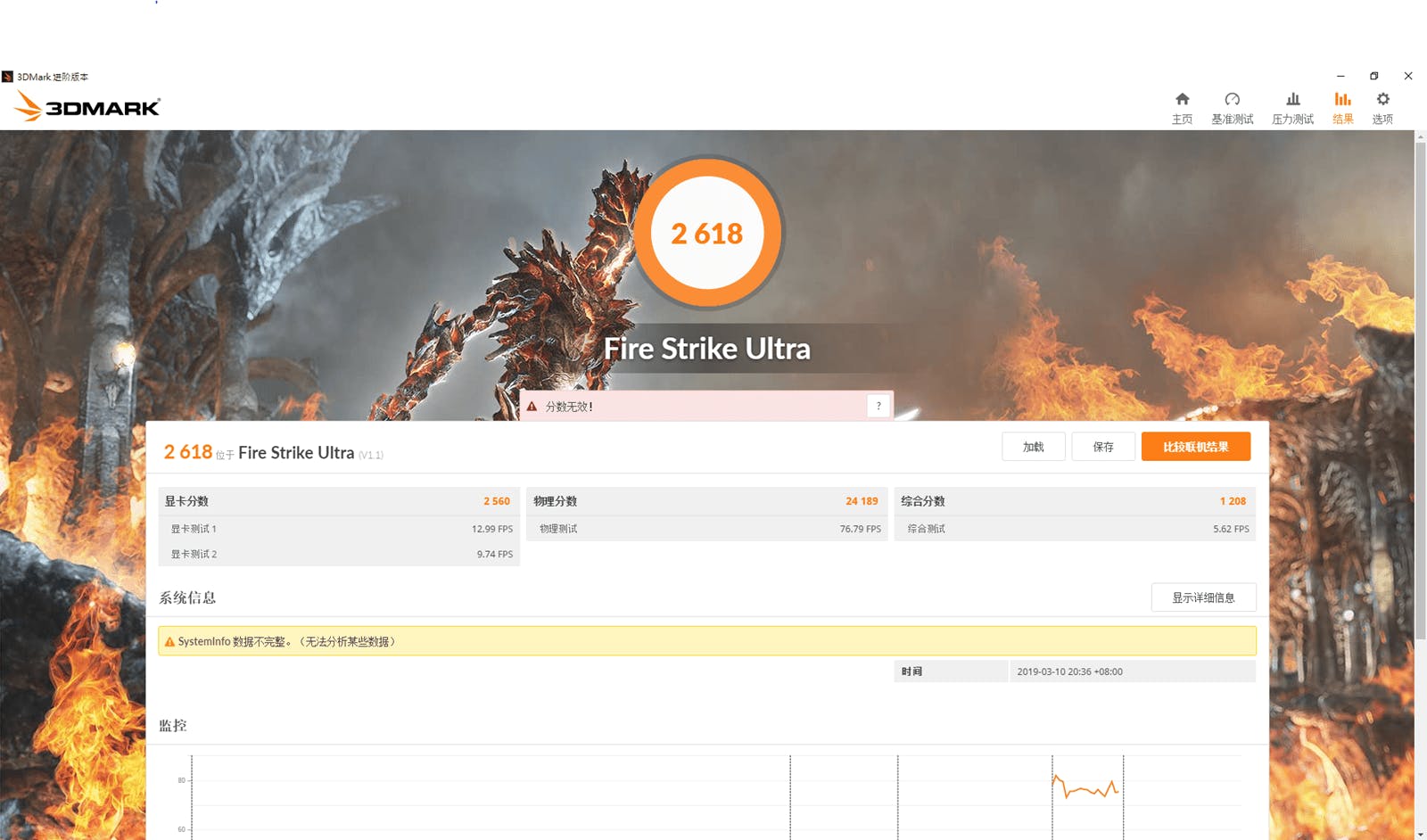Image resolution: width=1427 pixels, height=840 pixels.
Task: Click the 物理分数 physics score header row
Action: coord(706,501)
